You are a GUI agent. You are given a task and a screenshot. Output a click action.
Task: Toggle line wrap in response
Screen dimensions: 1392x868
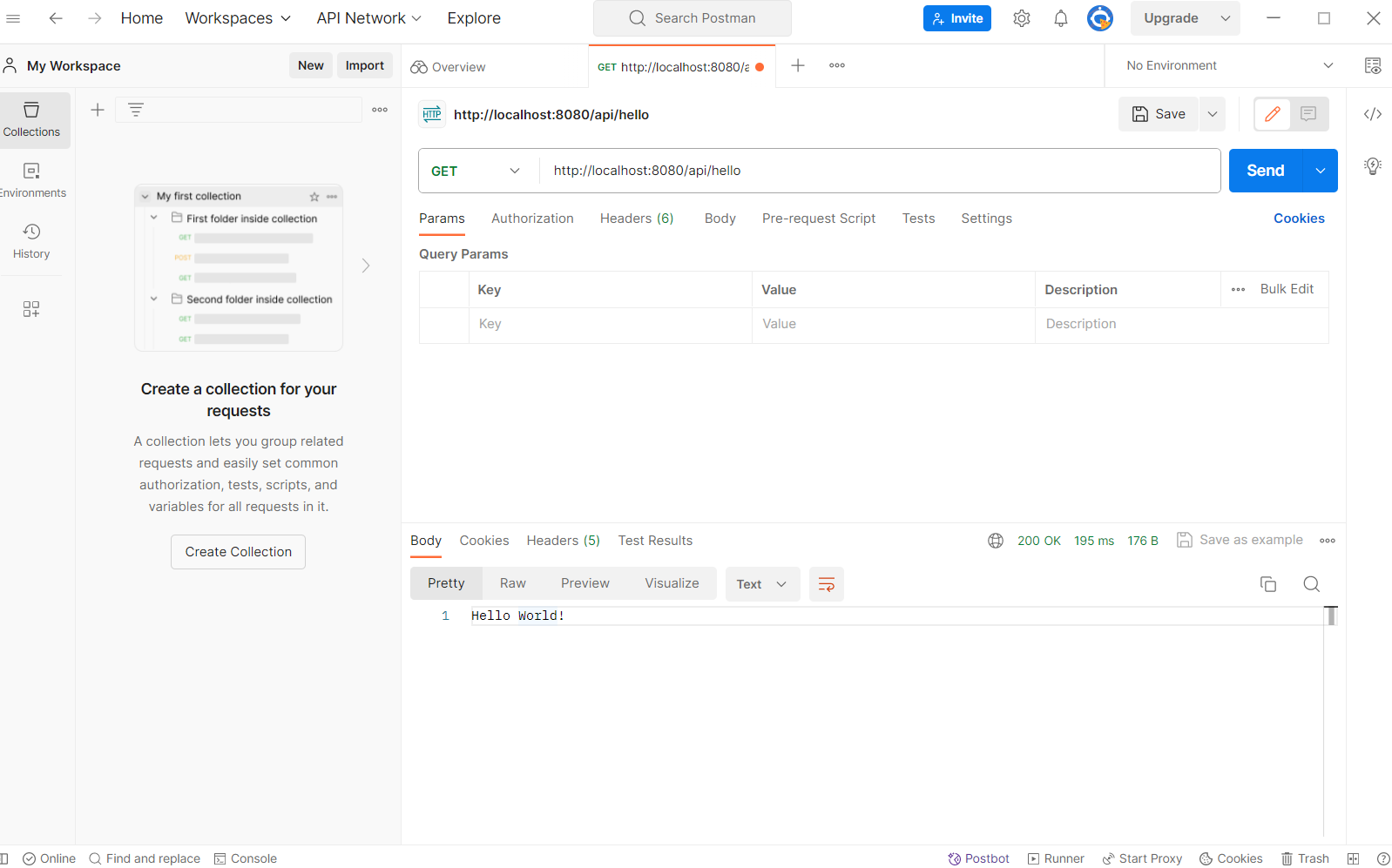(827, 584)
